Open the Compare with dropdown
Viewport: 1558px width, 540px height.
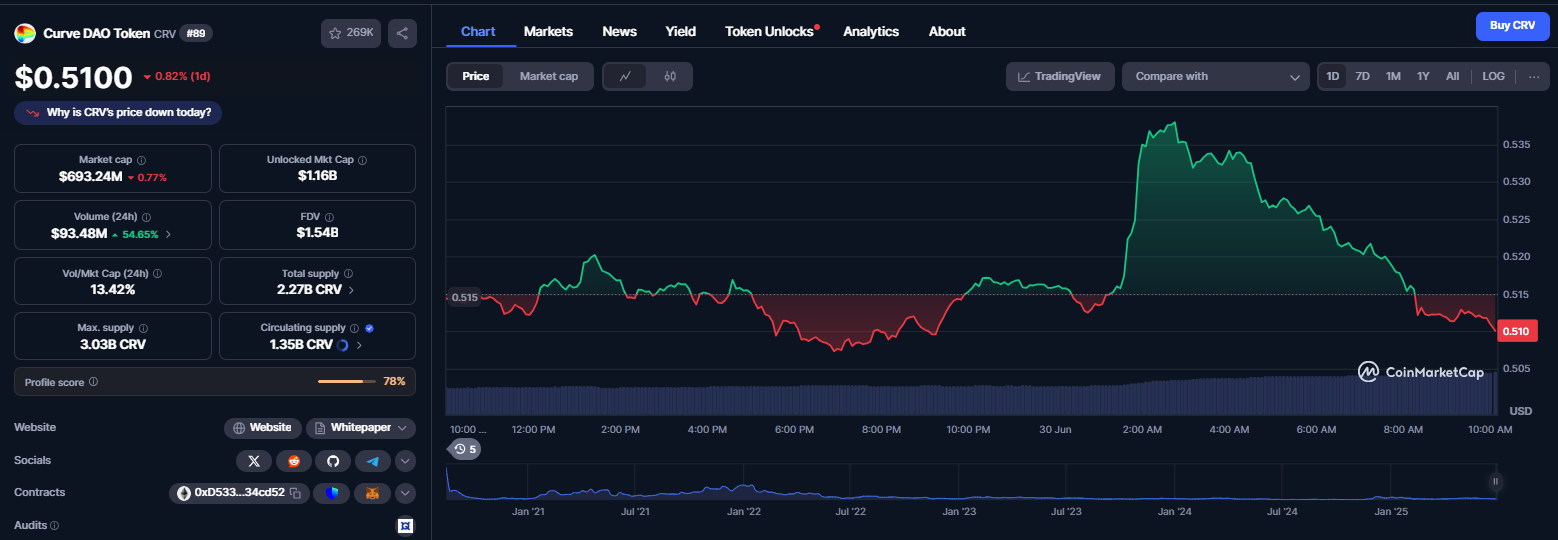(x=1216, y=76)
